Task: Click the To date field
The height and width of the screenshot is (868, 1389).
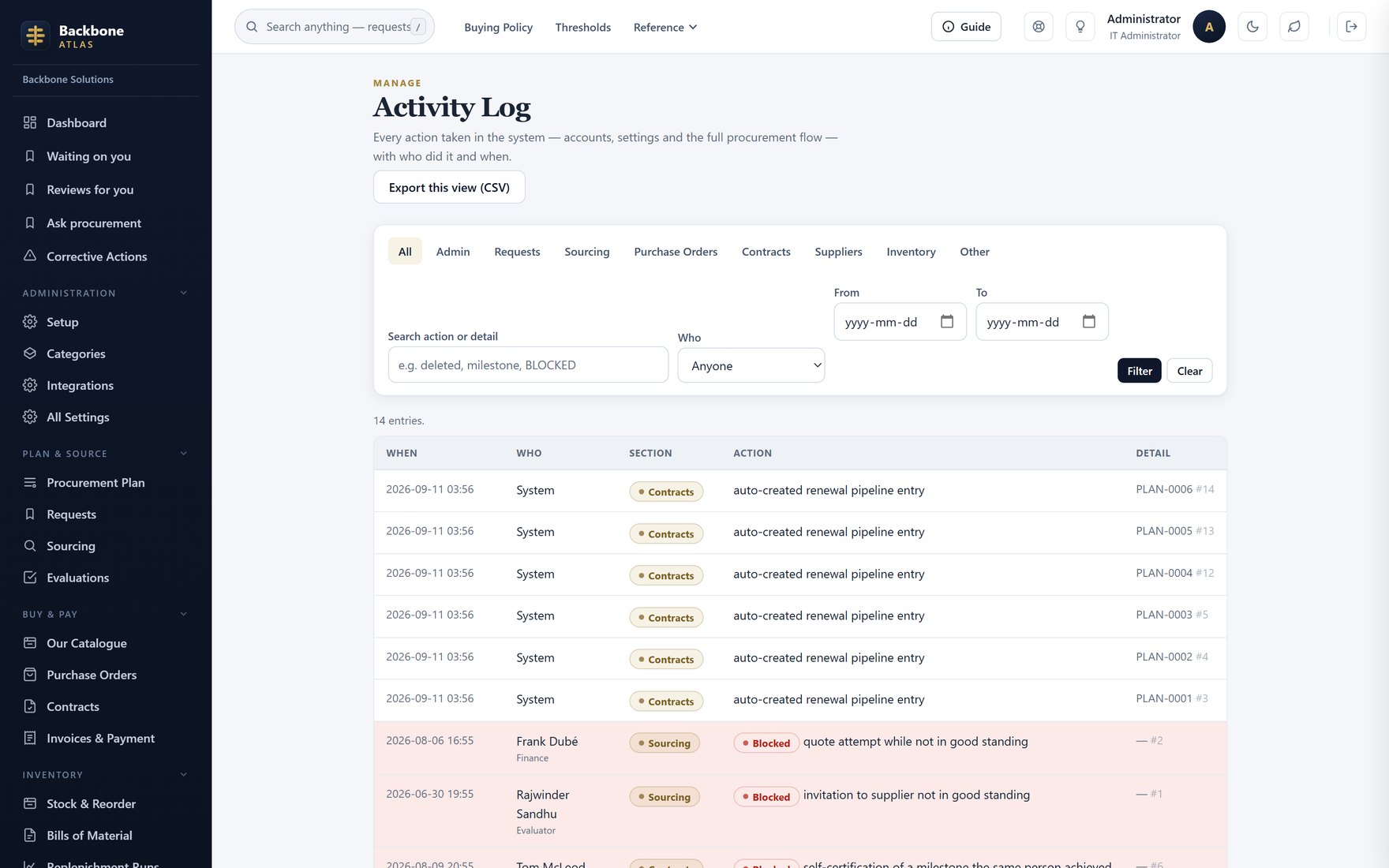Action: [x=1042, y=322]
